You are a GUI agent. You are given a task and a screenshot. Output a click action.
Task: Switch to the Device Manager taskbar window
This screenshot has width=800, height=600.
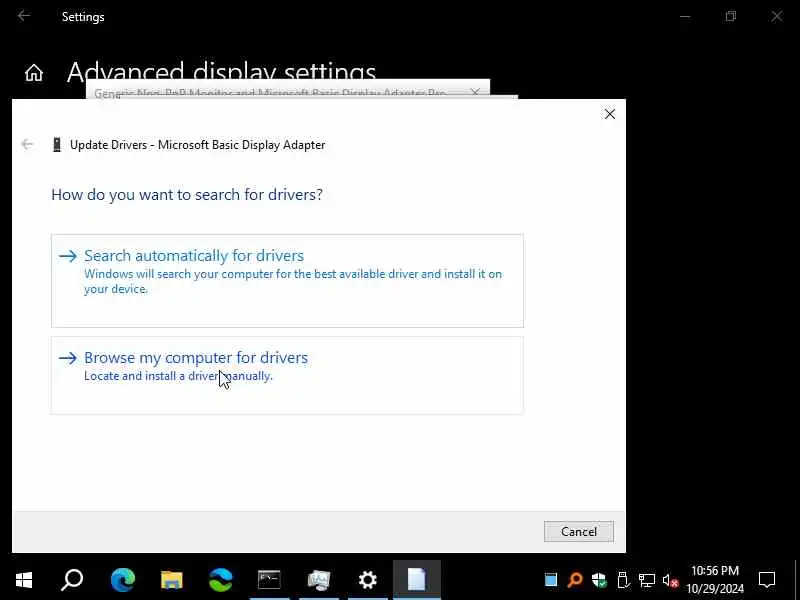tap(319, 580)
